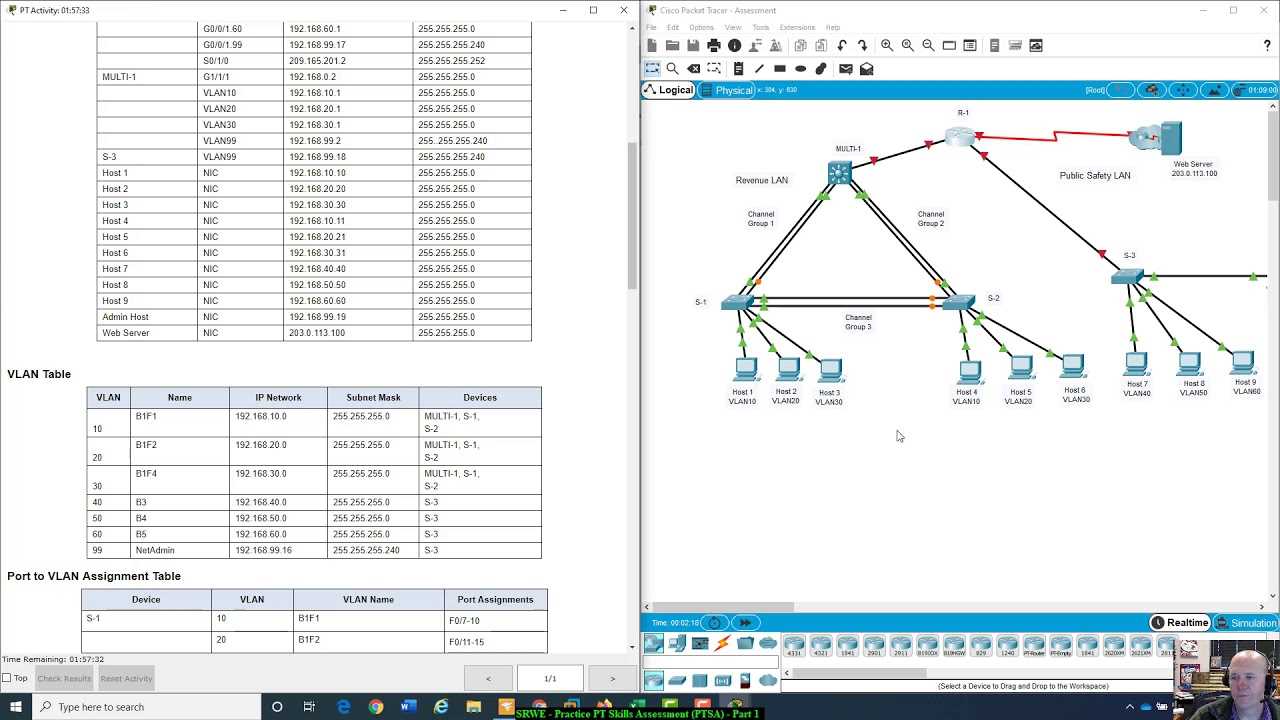Click the S-1 switch in the topology

(x=738, y=302)
